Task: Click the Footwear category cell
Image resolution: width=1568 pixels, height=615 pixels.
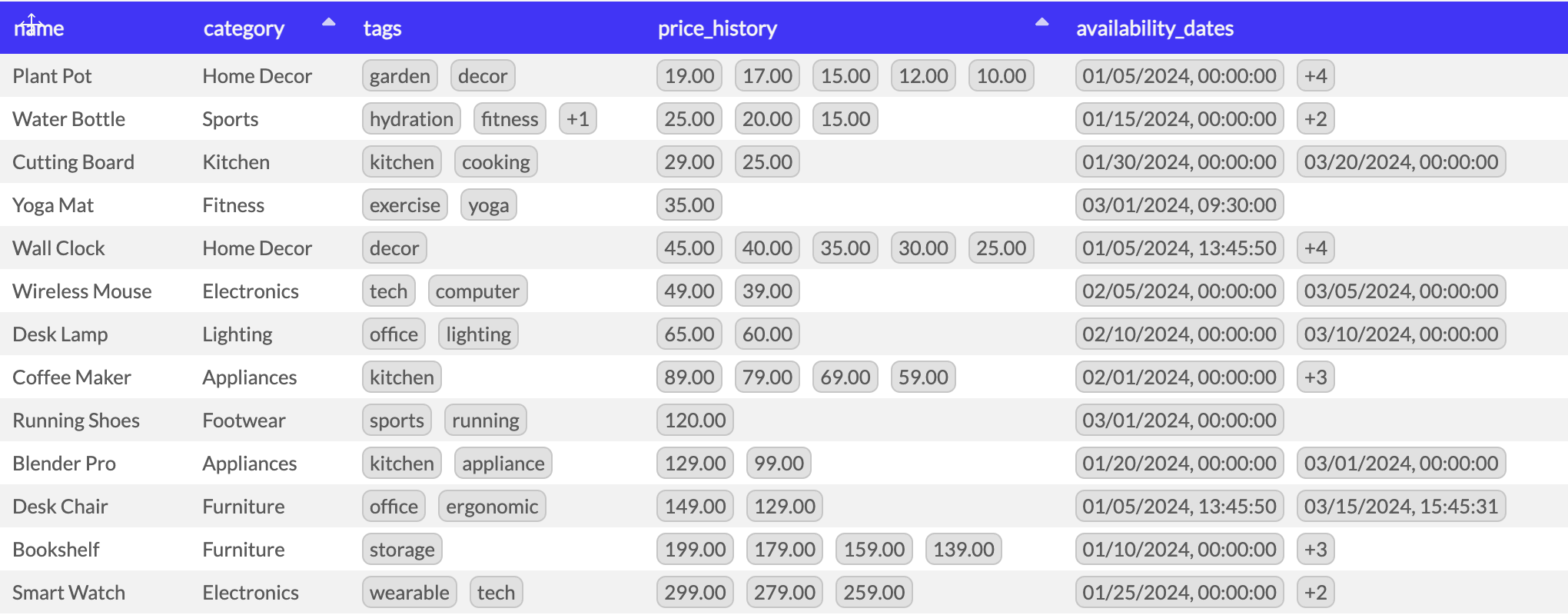Action: tap(244, 421)
